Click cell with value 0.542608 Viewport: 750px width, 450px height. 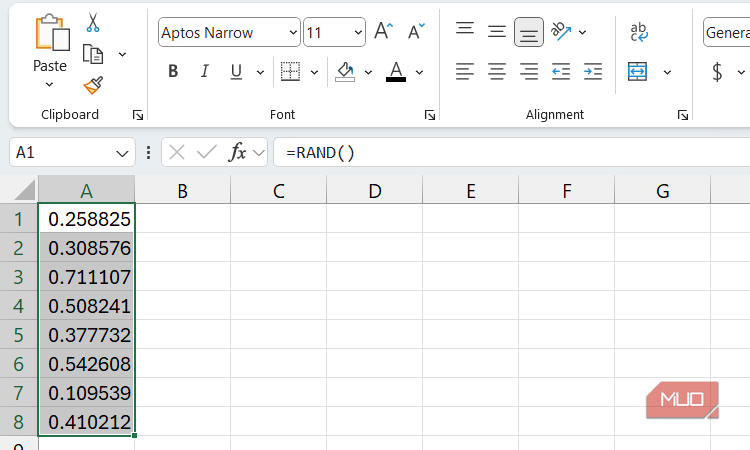point(87,364)
